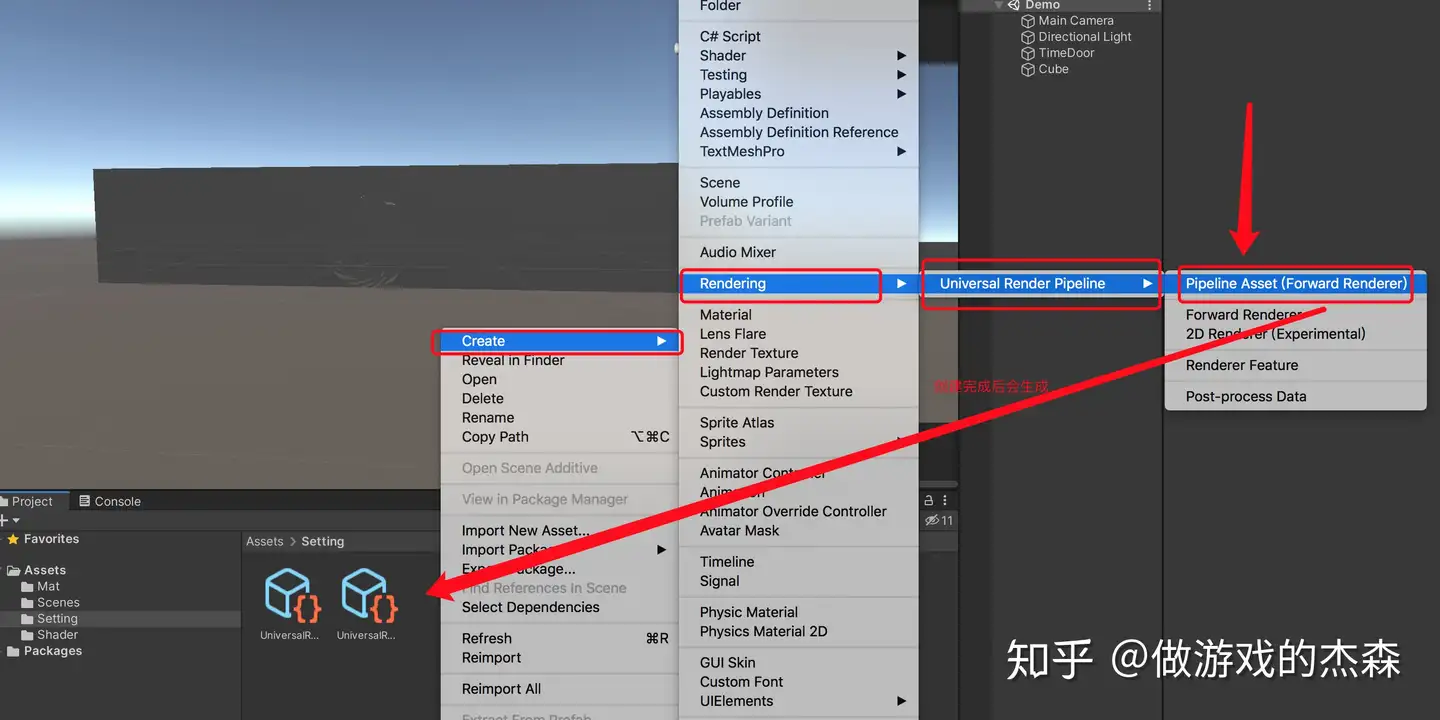Click the Console tab icon
Viewport: 1440px width, 720px height.
(85, 501)
